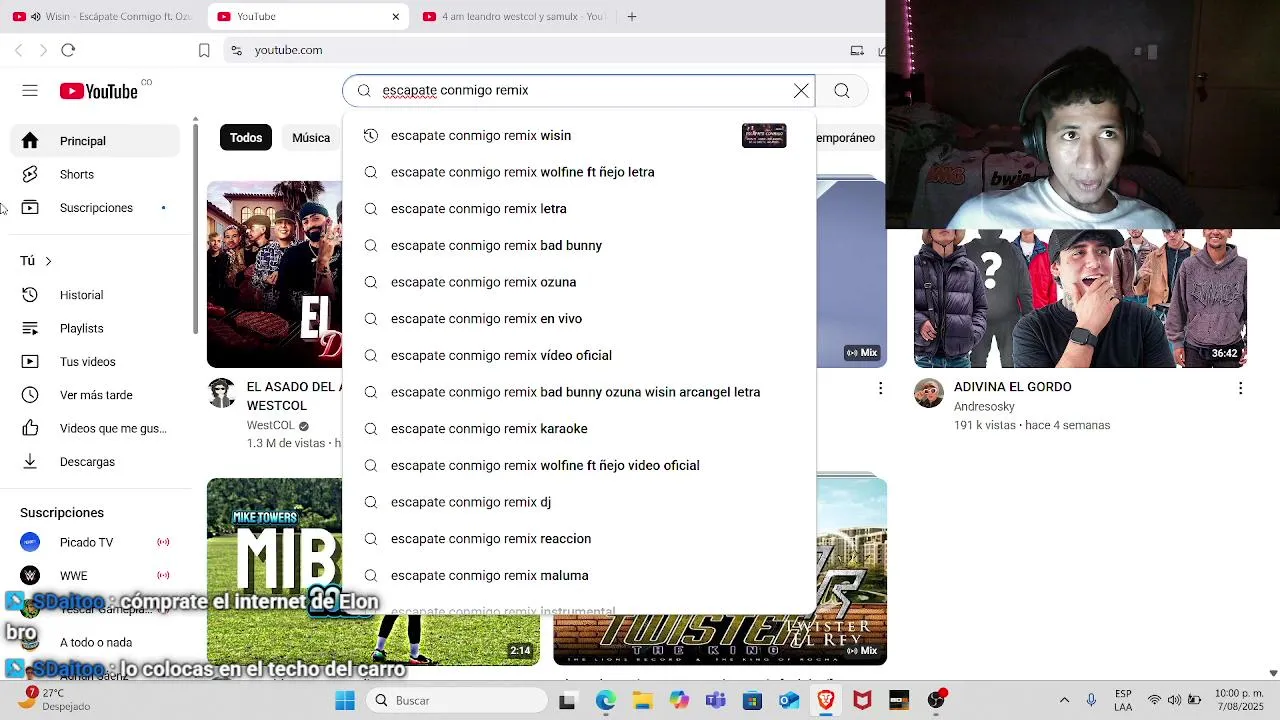Choose suggestion escapate conmigo remix bad bunny
This screenshot has height=720, width=1280.
pos(579,245)
